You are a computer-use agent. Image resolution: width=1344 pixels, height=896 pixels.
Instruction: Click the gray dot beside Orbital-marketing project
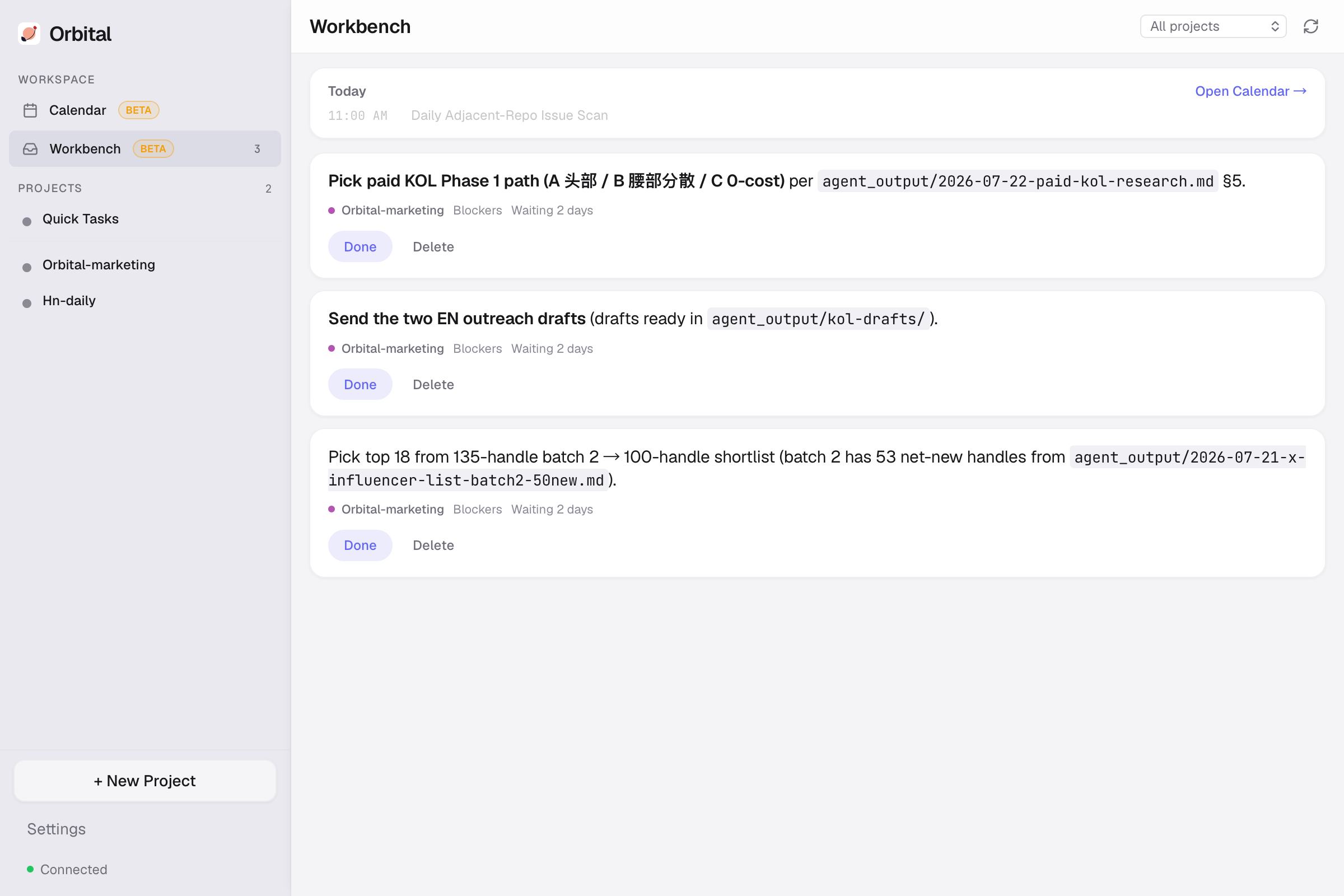[27, 268]
